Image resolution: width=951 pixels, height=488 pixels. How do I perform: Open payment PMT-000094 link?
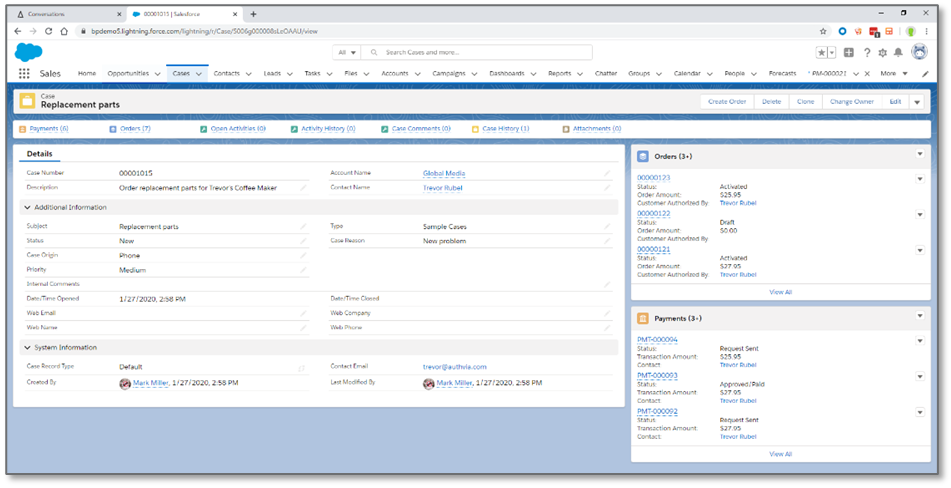[657, 340]
